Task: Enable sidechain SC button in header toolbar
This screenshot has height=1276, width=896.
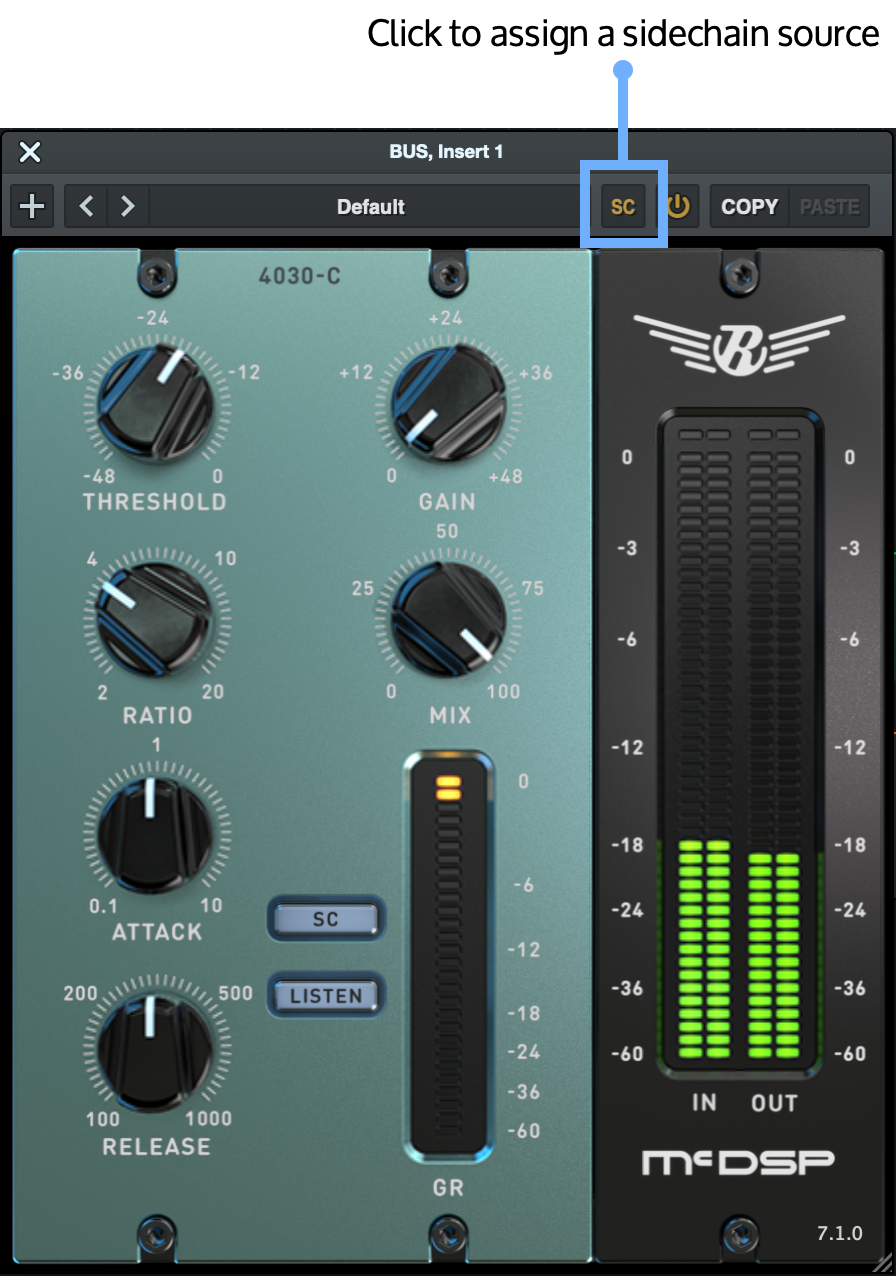Action: (x=623, y=207)
